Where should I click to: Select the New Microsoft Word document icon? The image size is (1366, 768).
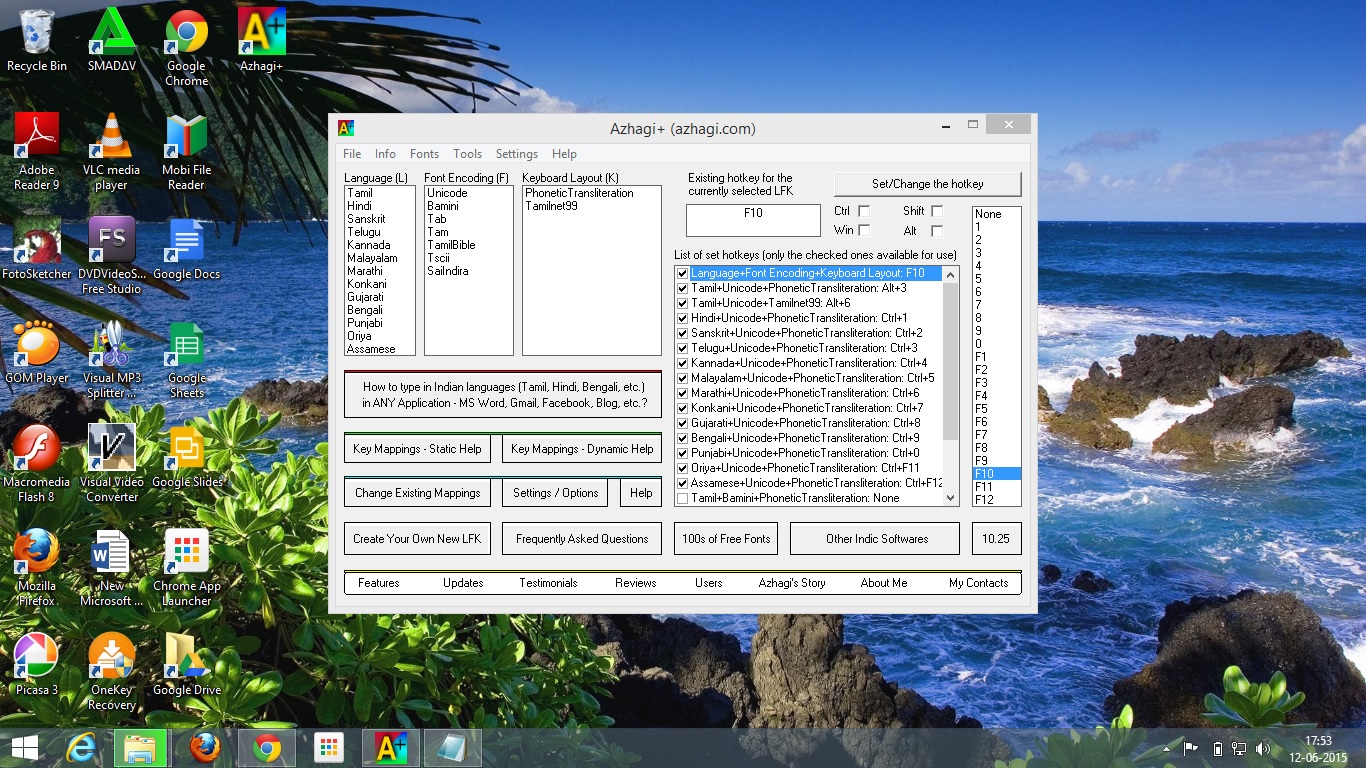(111, 568)
